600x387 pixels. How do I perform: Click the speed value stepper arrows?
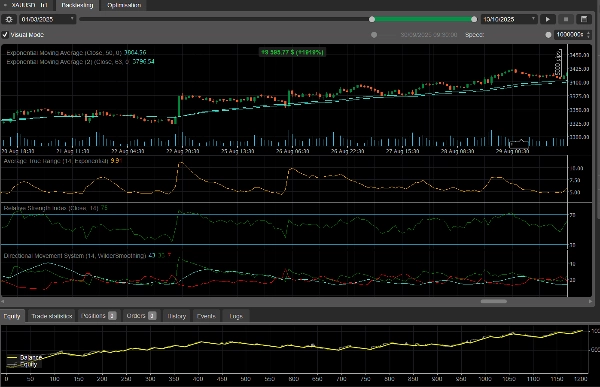tap(589, 35)
